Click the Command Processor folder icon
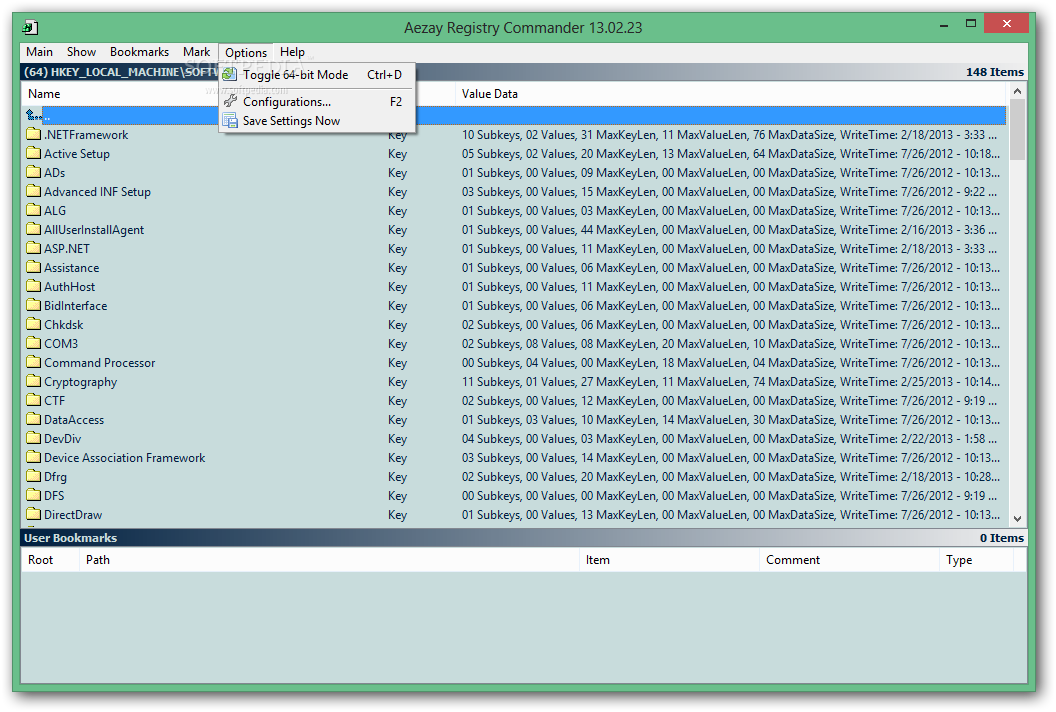The height and width of the screenshot is (712, 1056). pos(34,362)
